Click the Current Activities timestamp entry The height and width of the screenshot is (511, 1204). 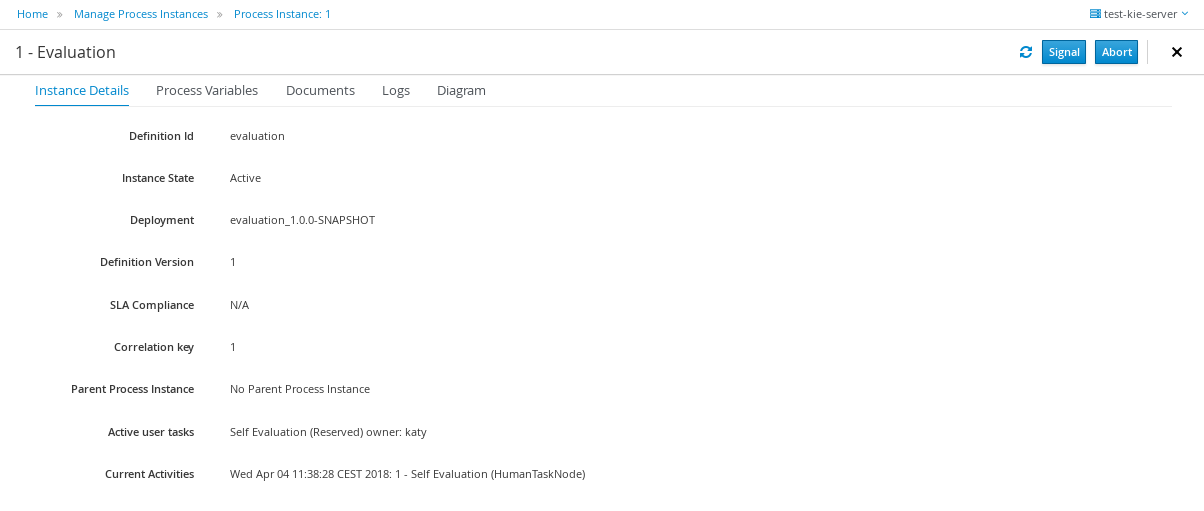407,474
